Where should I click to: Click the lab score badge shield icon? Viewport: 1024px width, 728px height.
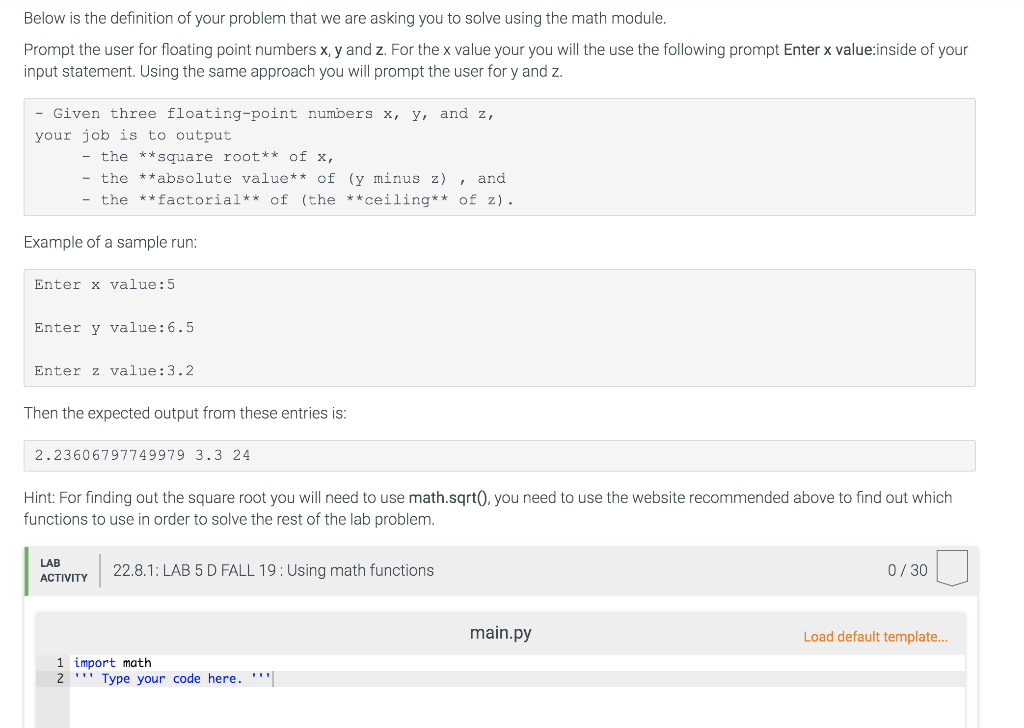pos(952,568)
